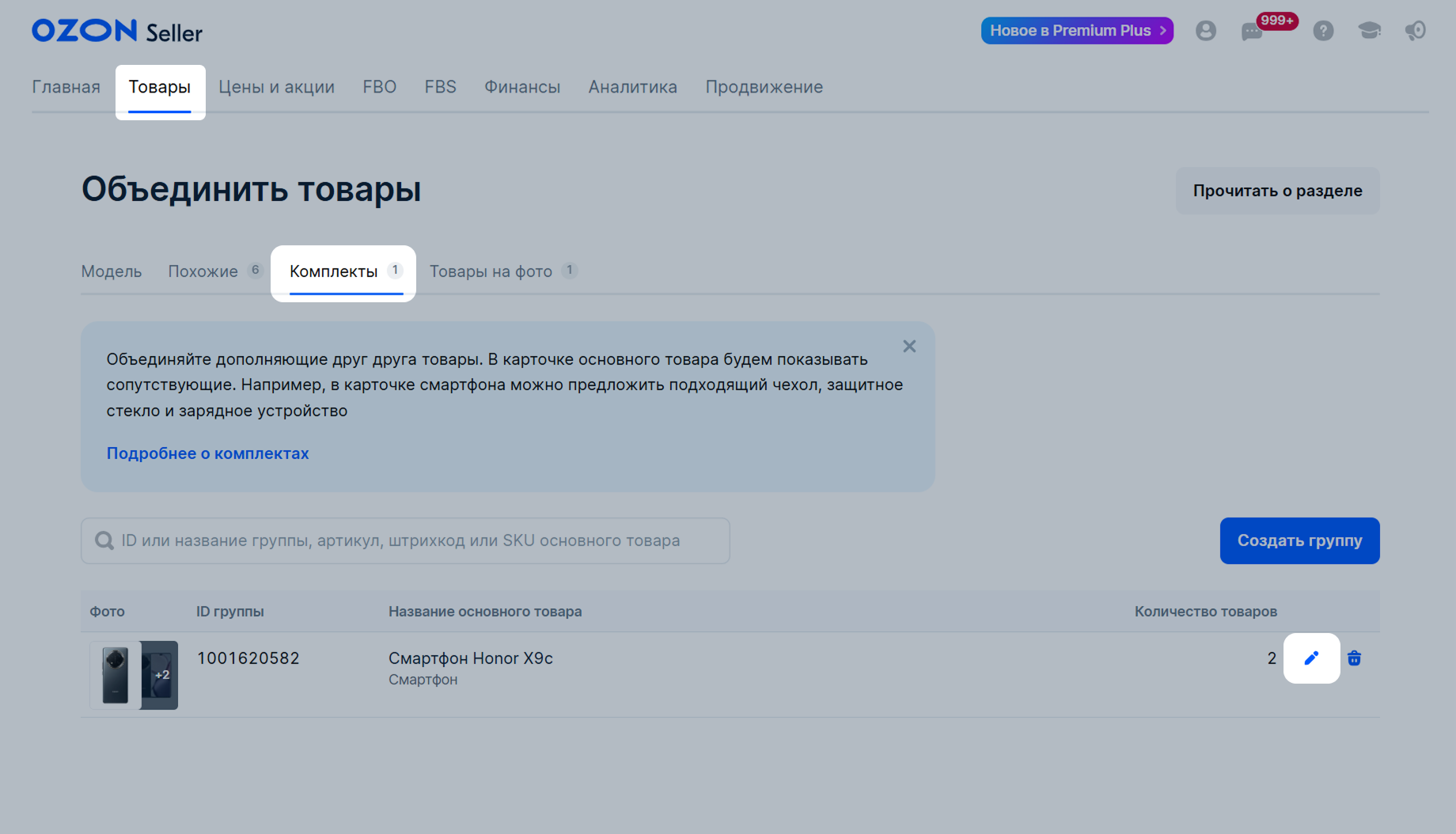The height and width of the screenshot is (834, 1456).
Task: Edit group 1001620582 with pencil icon
Action: tap(1311, 658)
